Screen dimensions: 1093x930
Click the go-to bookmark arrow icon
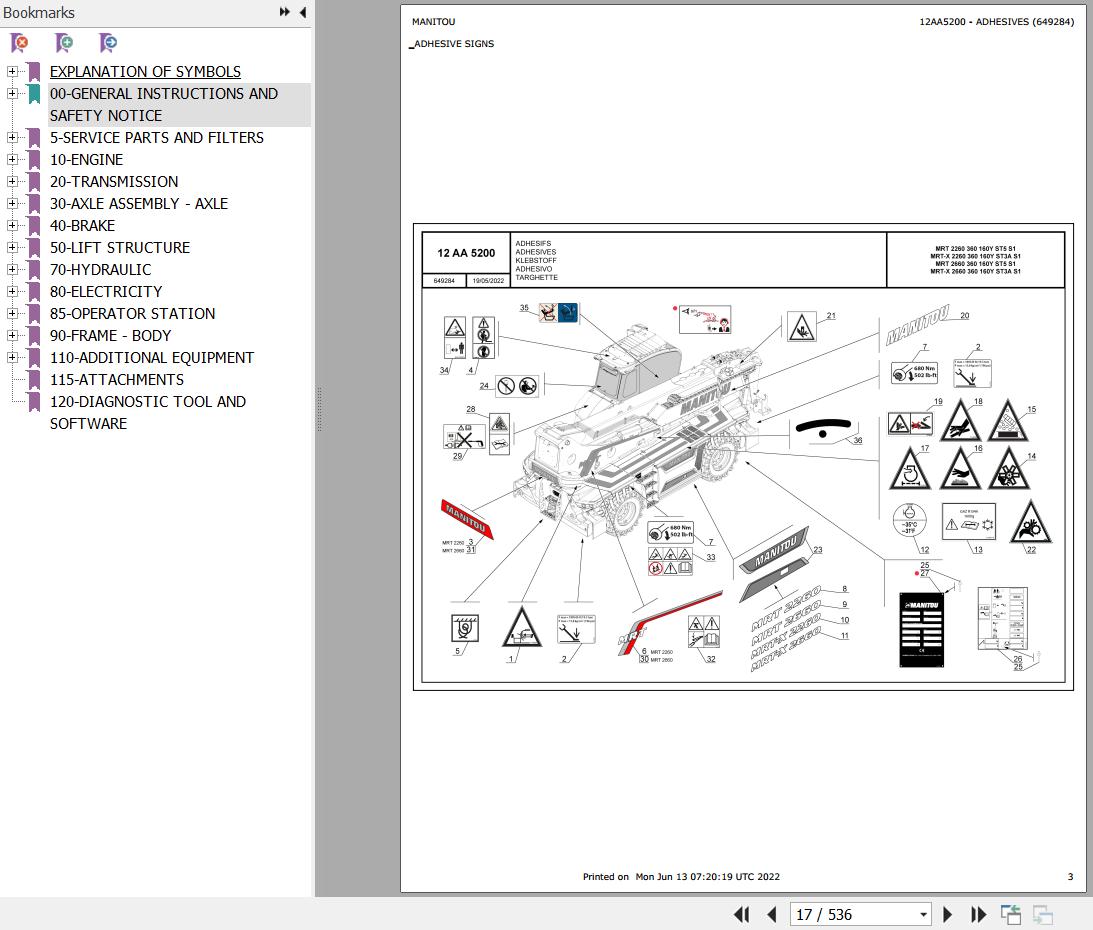tap(108, 43)
